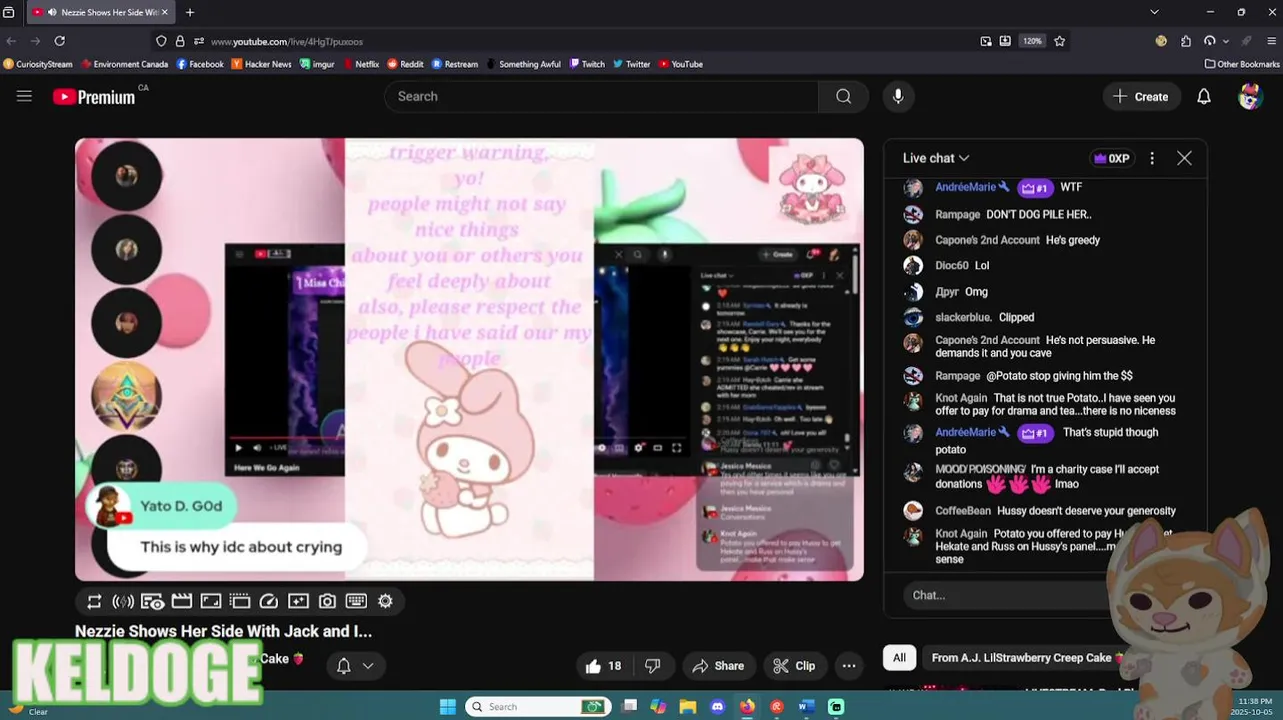This screenshot has width=1283, height=720.
Task: Reload the page with the refresh button
Action: (x=60, y=41)
